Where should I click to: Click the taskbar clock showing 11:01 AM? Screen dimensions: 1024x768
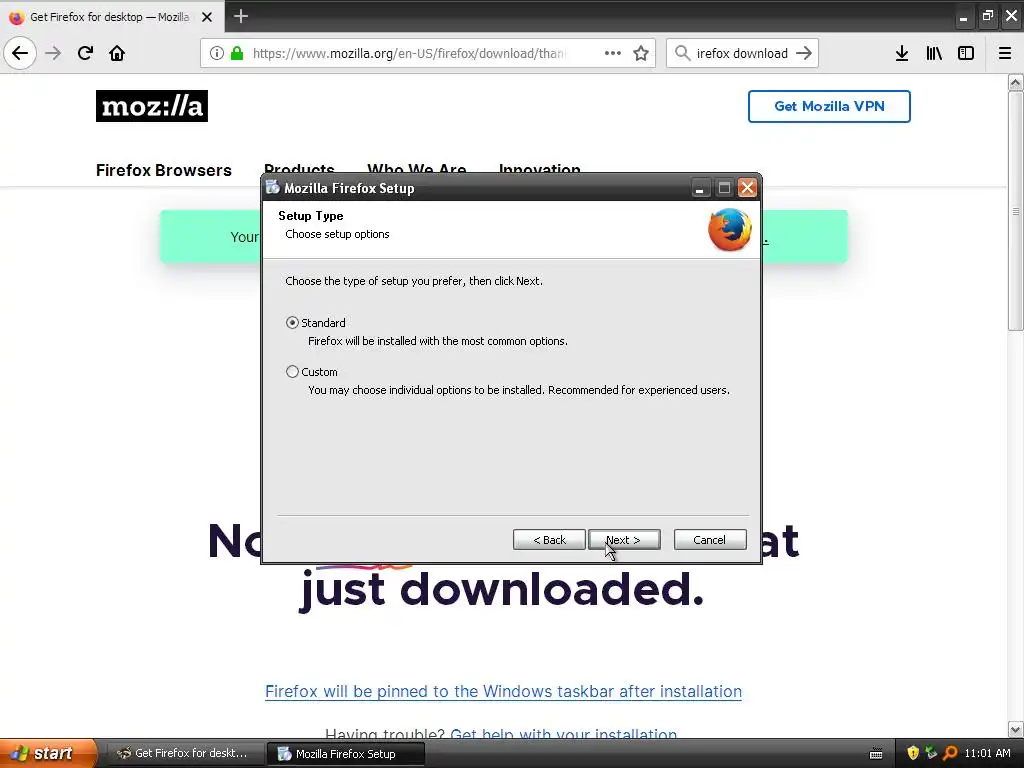(987, 753)
